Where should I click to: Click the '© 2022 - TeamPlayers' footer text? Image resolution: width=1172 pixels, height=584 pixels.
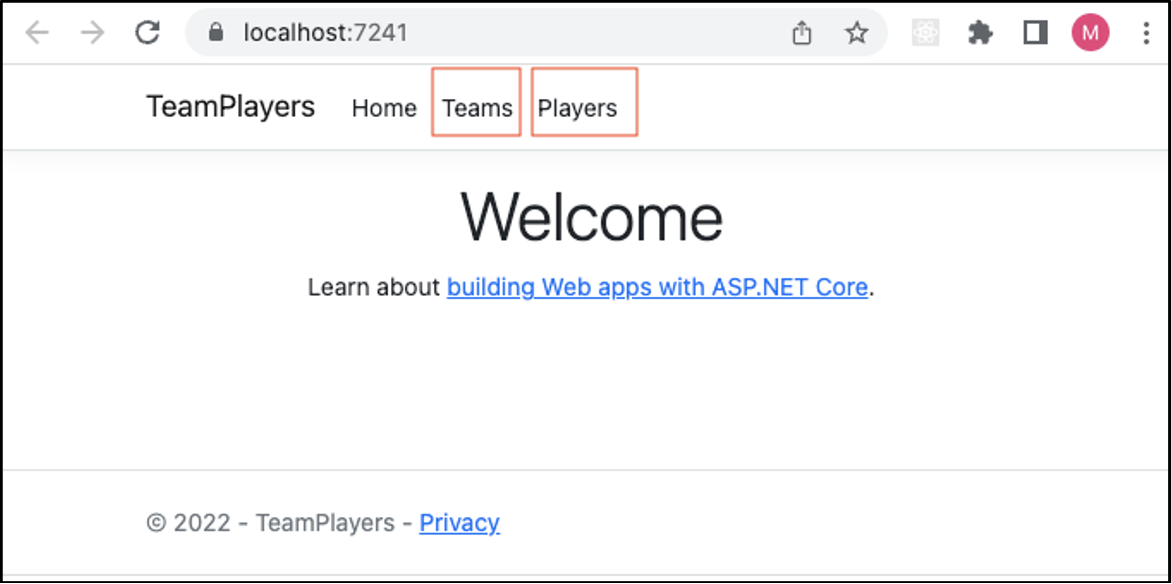[x=271, y=523]
